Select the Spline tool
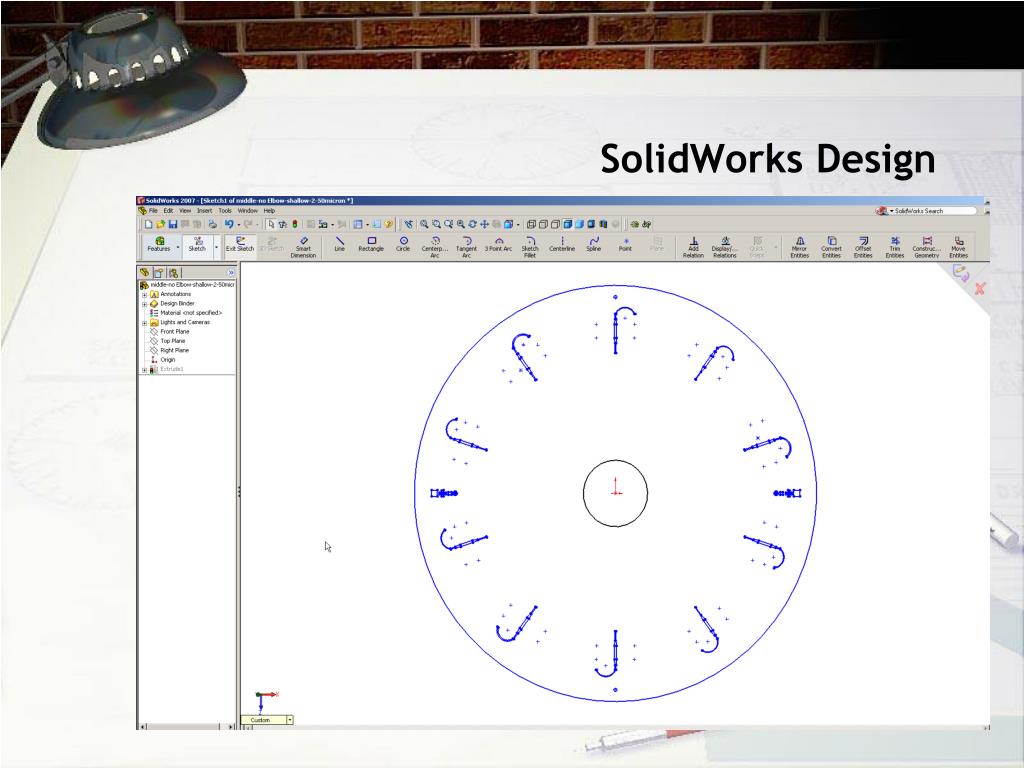 pos(593,244)
